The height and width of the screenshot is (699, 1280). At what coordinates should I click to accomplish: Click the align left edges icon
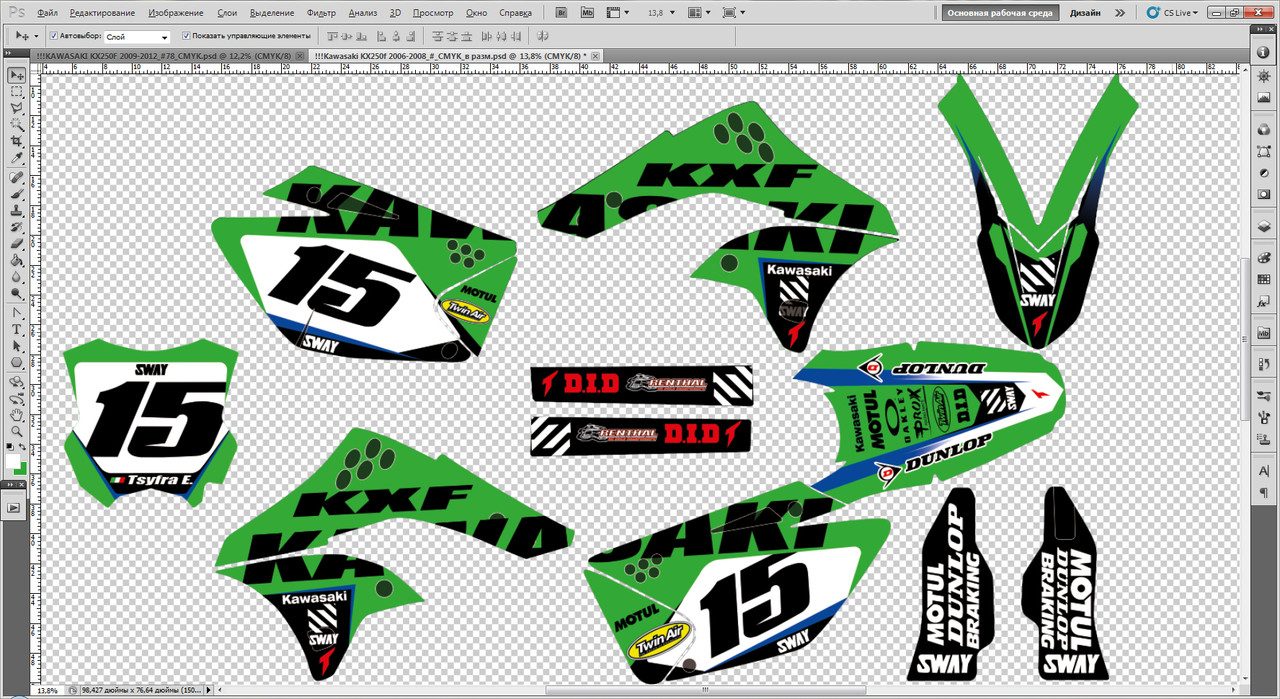pos(381,36)
